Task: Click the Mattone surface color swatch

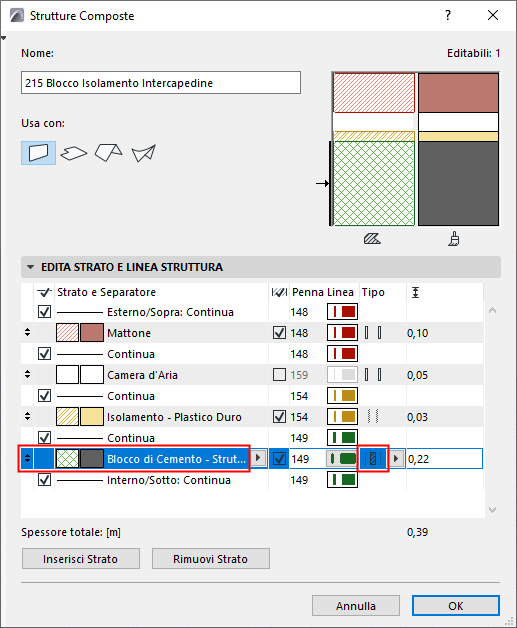Action: pyautogui.click(x=92, y=333)
